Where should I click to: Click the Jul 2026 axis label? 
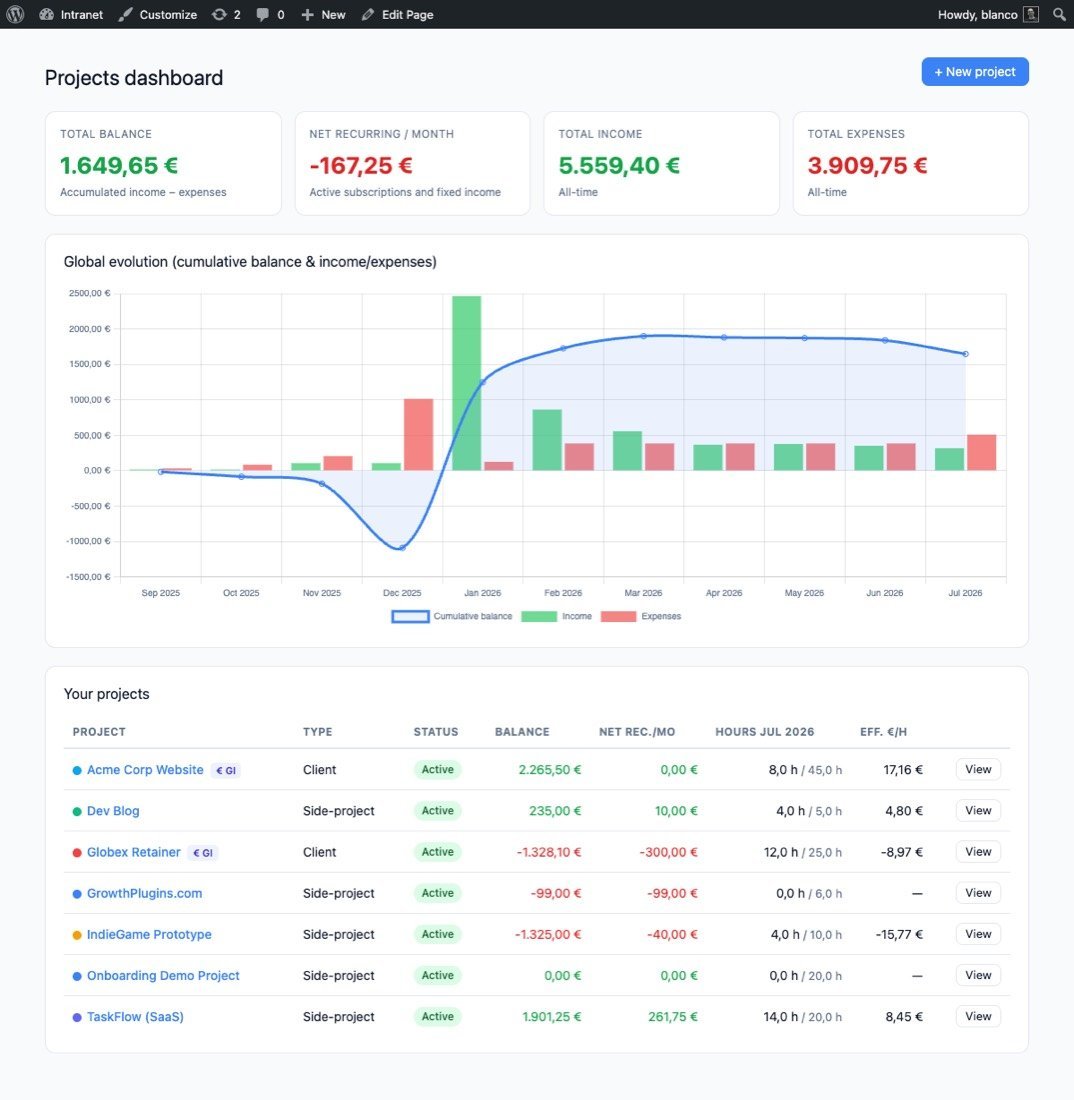click(965, 593)
